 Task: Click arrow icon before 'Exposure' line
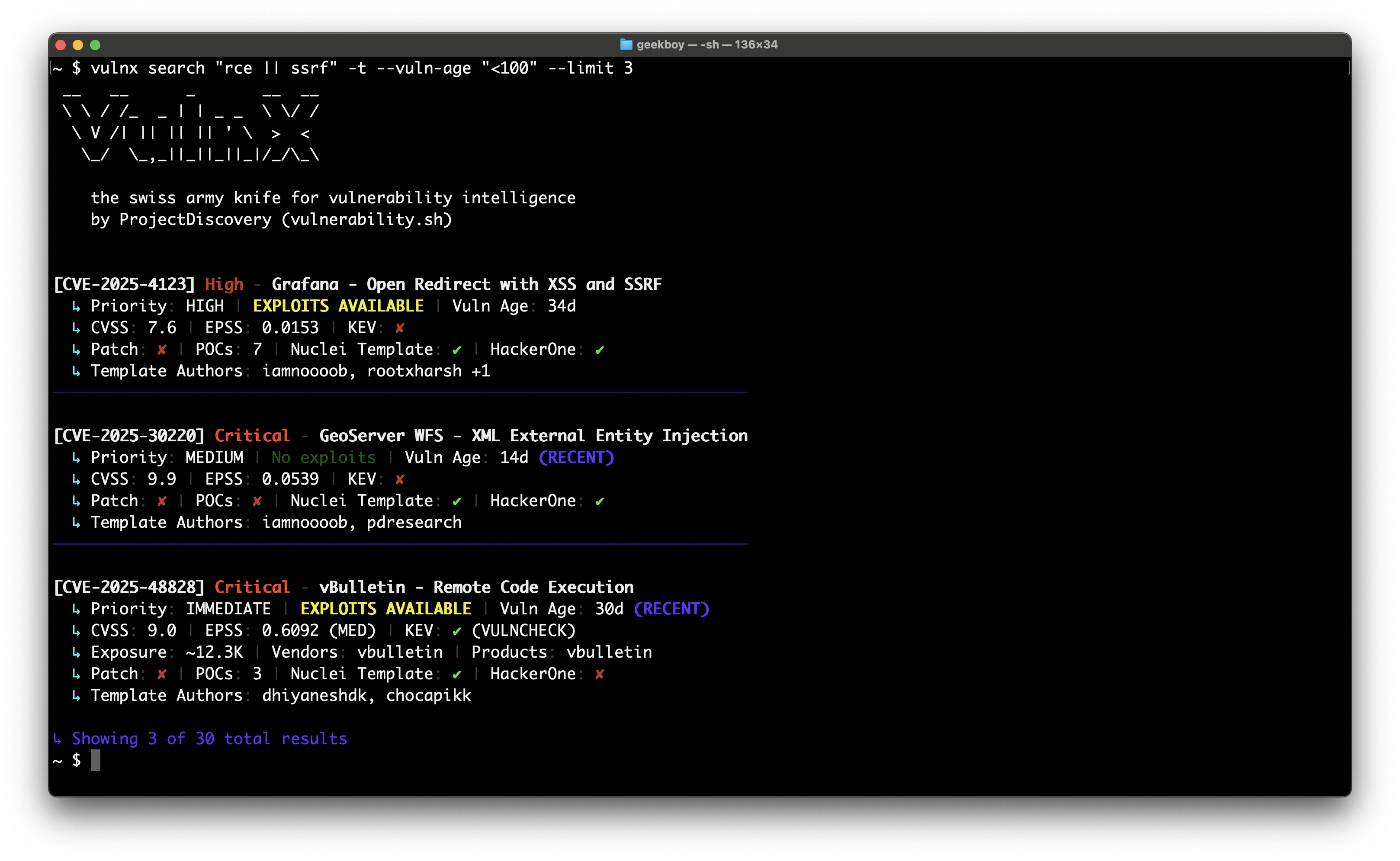(x=76, y=652)
